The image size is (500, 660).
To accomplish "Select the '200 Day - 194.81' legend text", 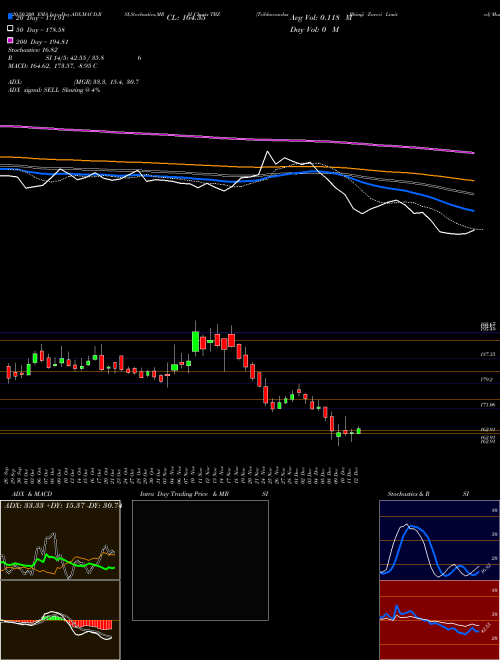I will pos(42,42).
